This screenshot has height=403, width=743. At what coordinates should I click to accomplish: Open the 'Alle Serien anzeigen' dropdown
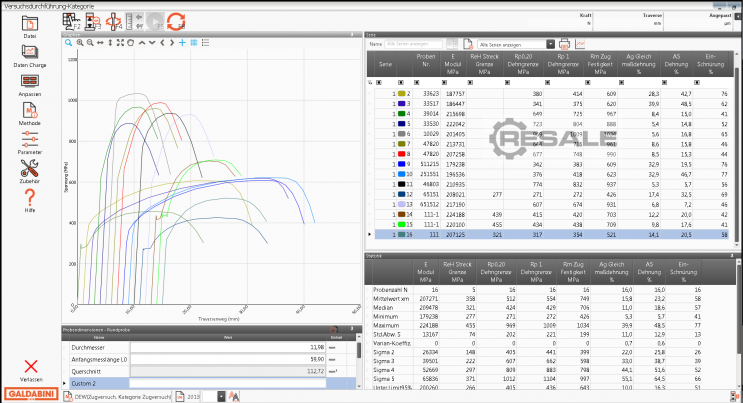tap(551, 44)
